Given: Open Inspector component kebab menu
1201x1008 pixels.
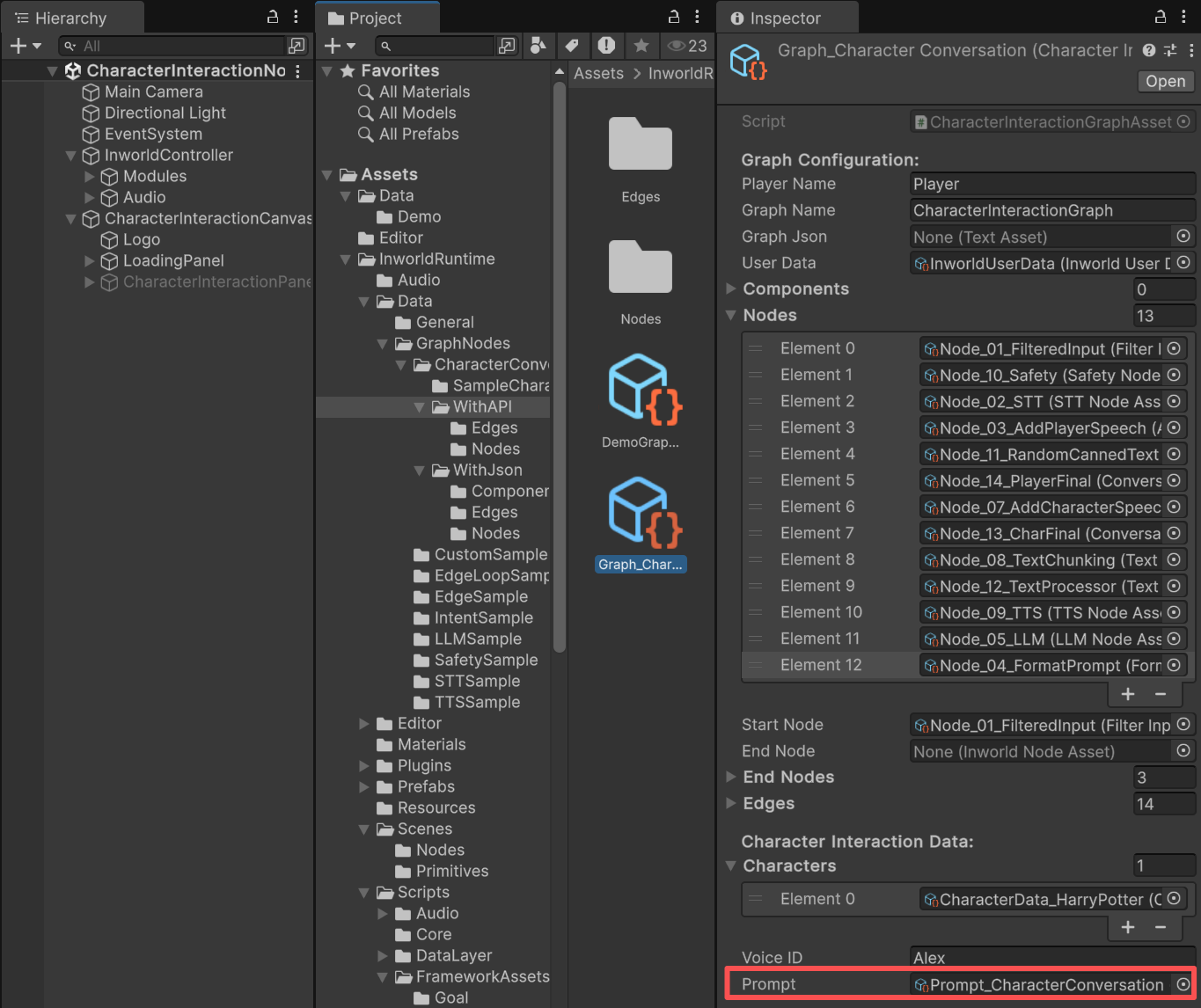Looking at the screenshot, I should (1191, 50).
